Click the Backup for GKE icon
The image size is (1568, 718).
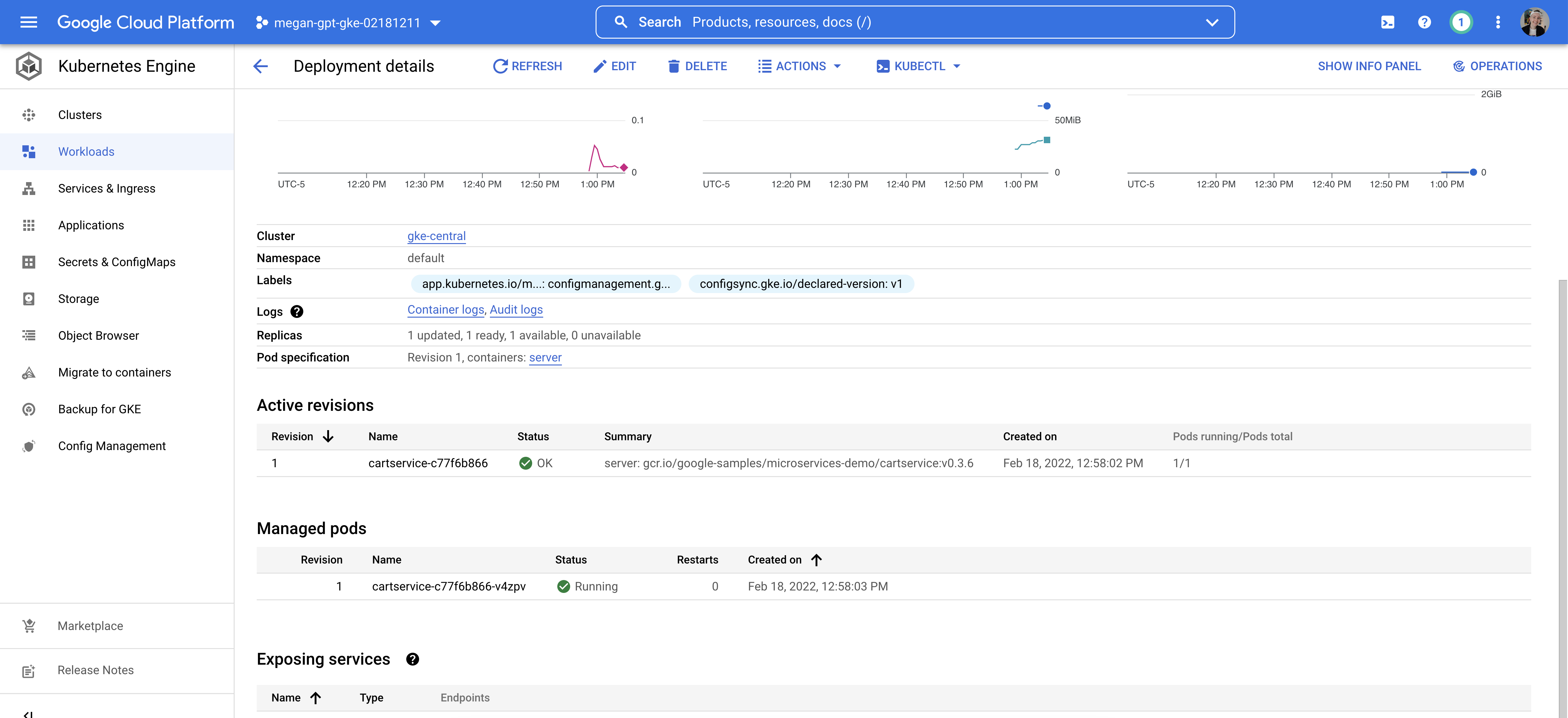[28, 409]
